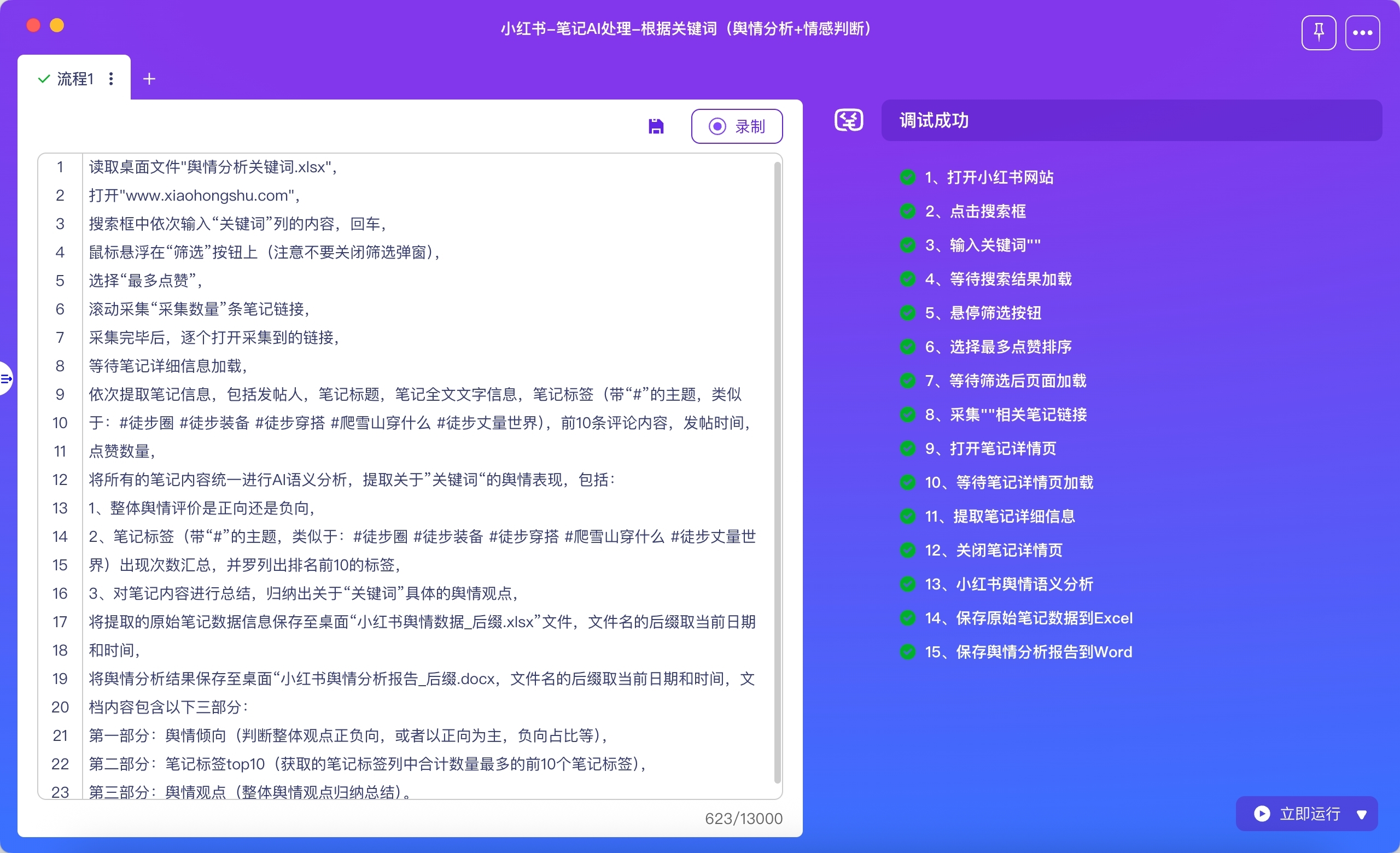Open the dropdown arrow beside 立即运行
Image resolution: width=1400 pixels, height=853 pixels.
(x=1361, y=814)
